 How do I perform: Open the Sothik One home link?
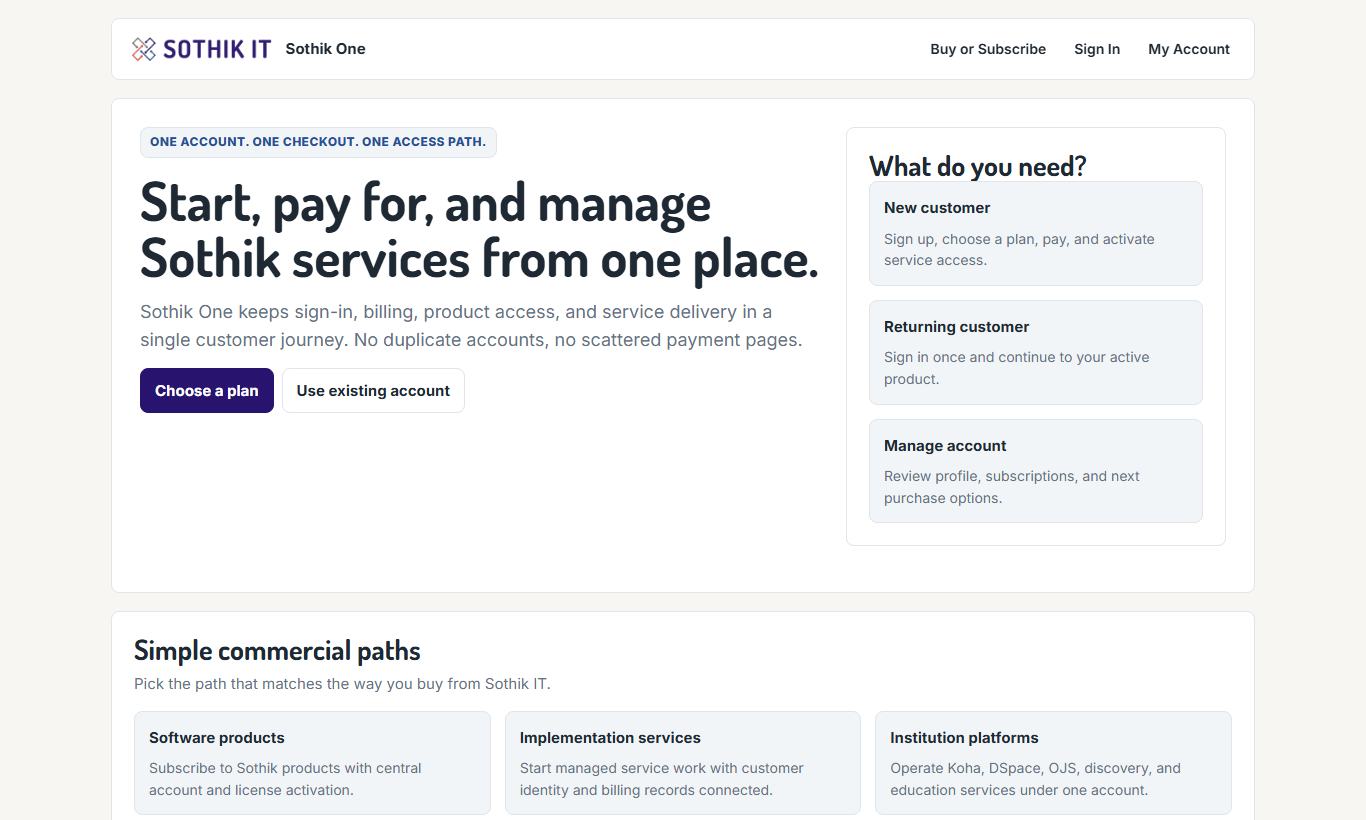pyautogui.click(x=325, y=49)
